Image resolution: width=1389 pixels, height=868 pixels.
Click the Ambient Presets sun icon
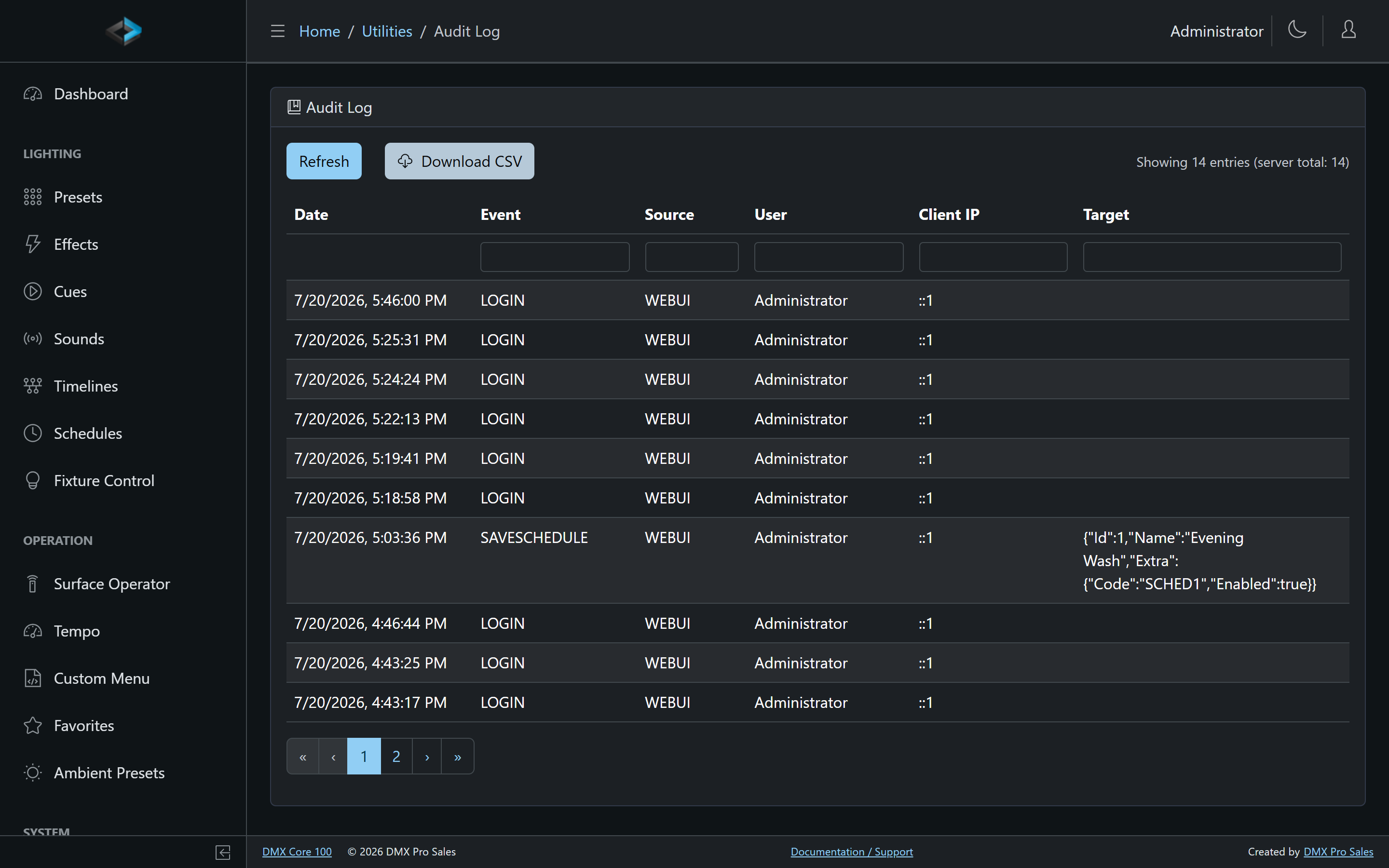(x=33, y=773)
